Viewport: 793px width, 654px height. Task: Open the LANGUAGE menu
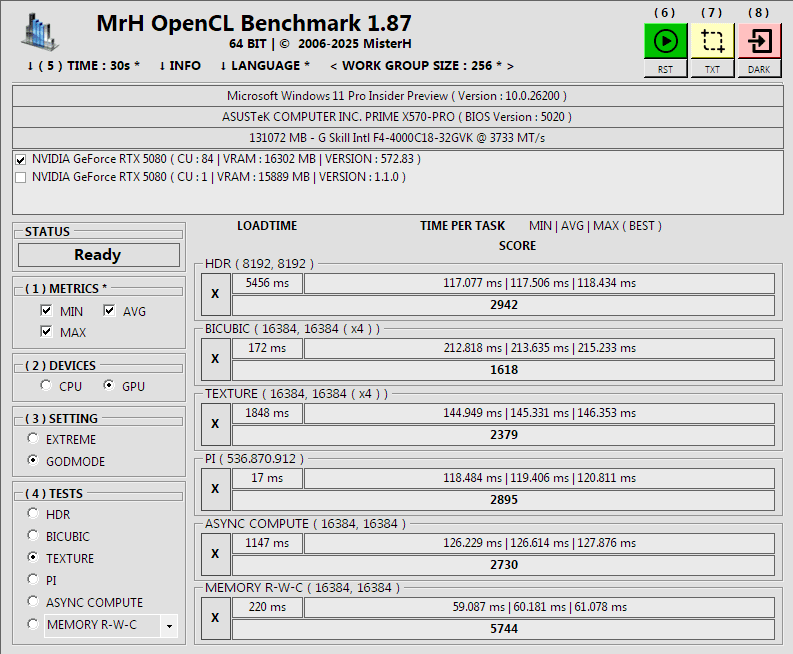point(265,66)
